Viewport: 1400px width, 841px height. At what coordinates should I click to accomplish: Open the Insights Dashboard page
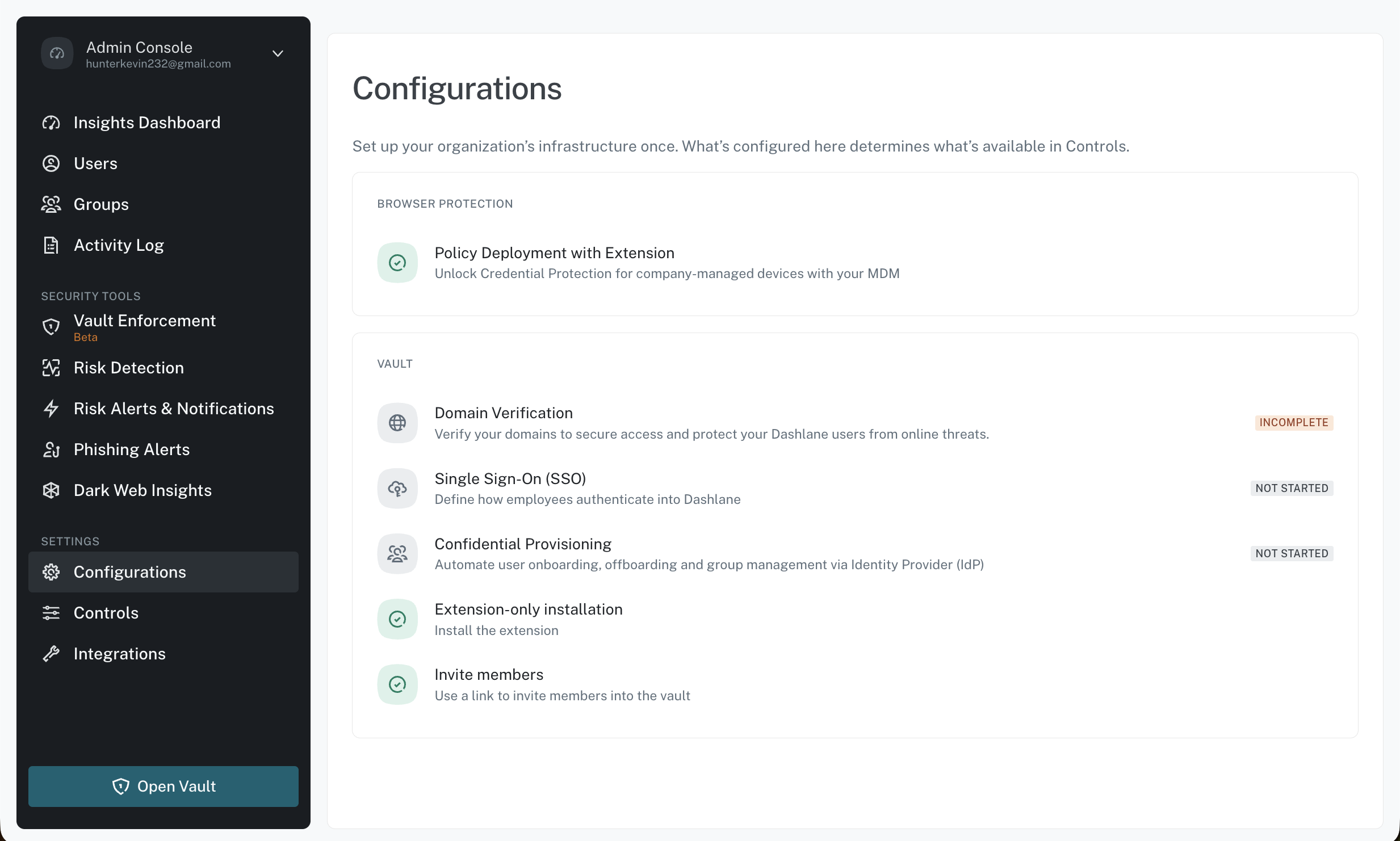[164, 123]
